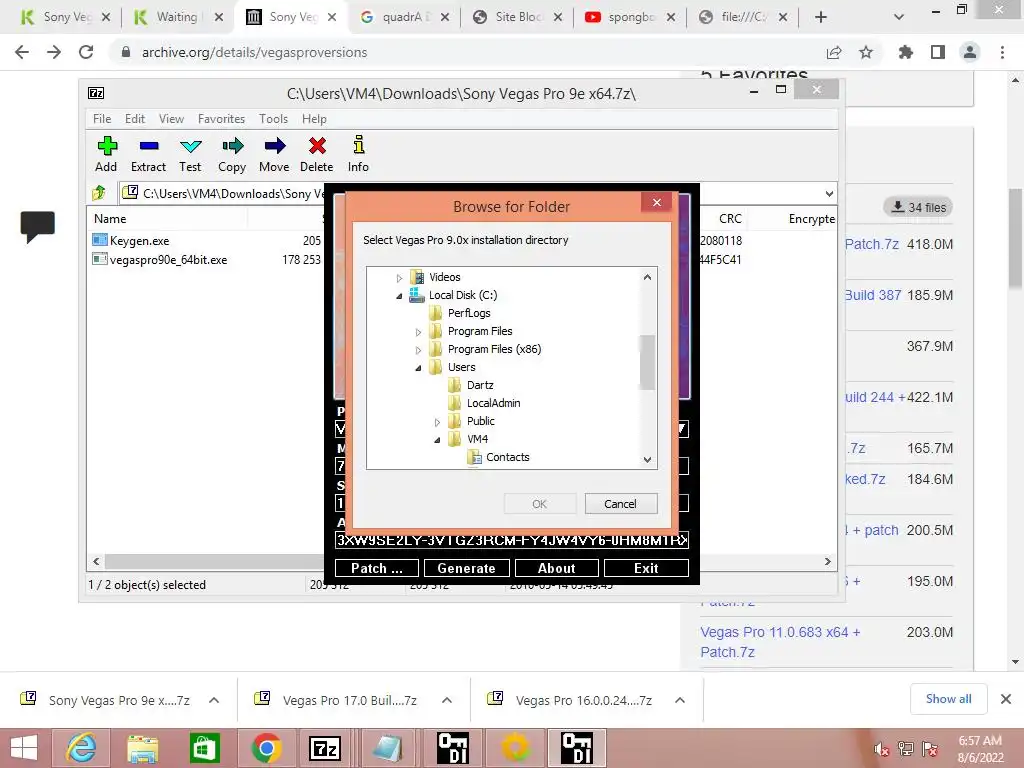Open options for Vegas Pro 16.0.0.24 download
Viewport: 1024px width, 768px height.
(680, 700)
